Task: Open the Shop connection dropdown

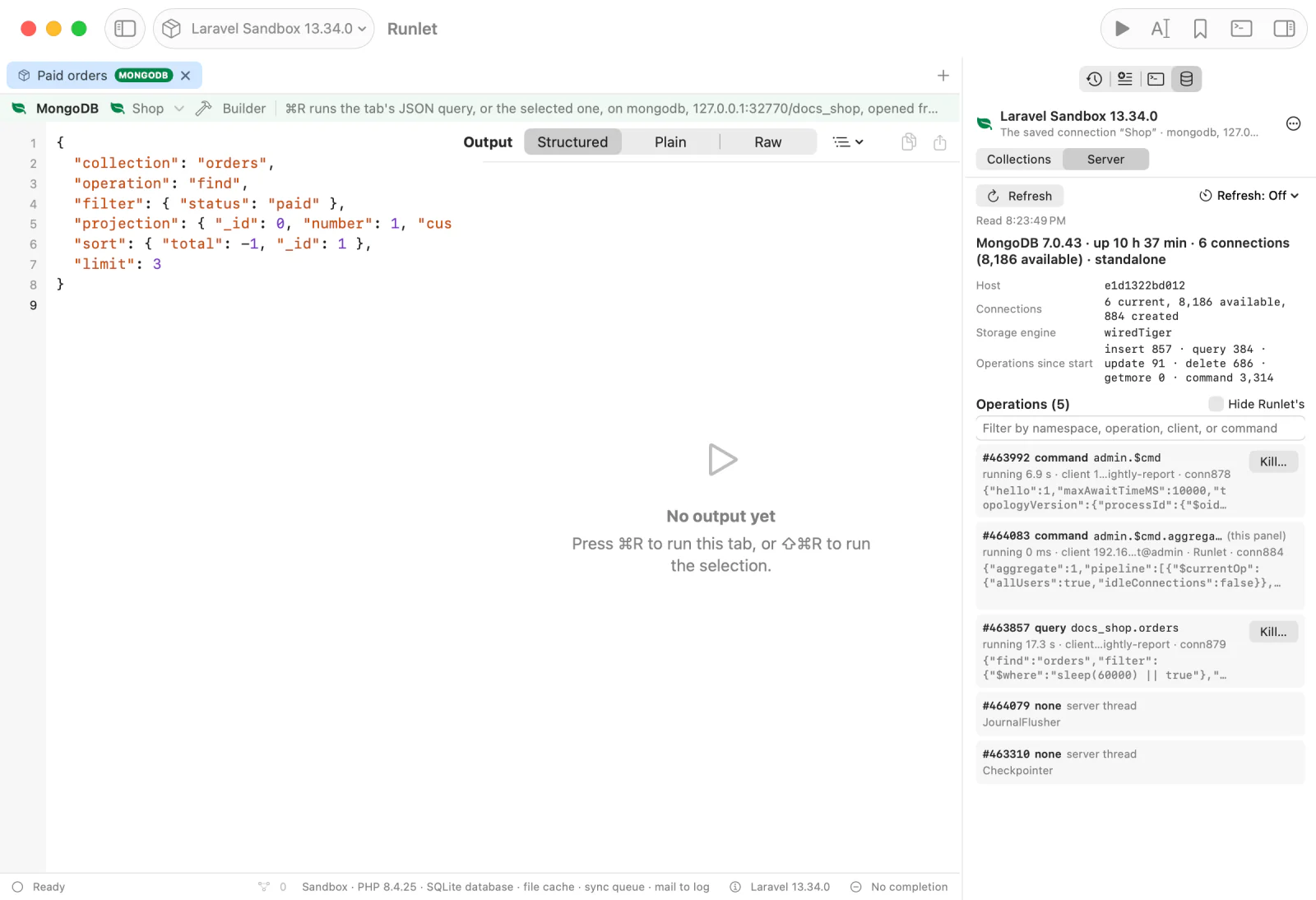Action: [x=148, y=109]
